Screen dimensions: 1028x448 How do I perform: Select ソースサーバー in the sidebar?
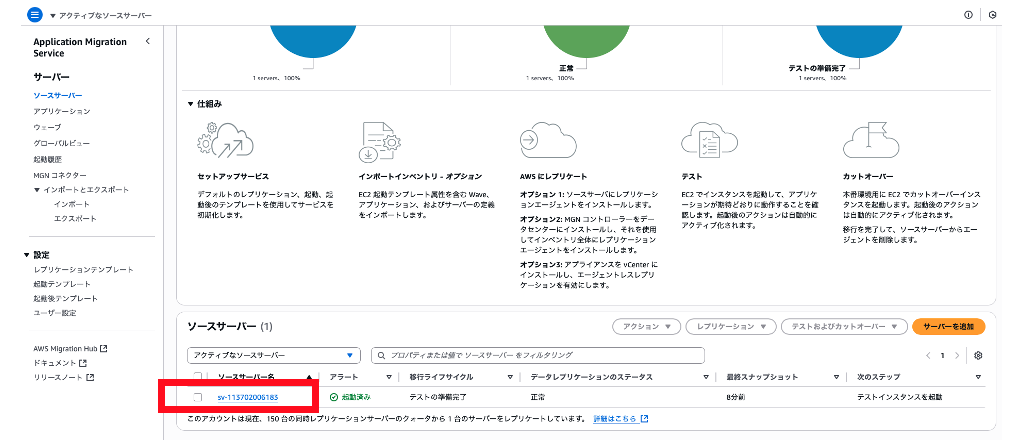tap(58, 96)
